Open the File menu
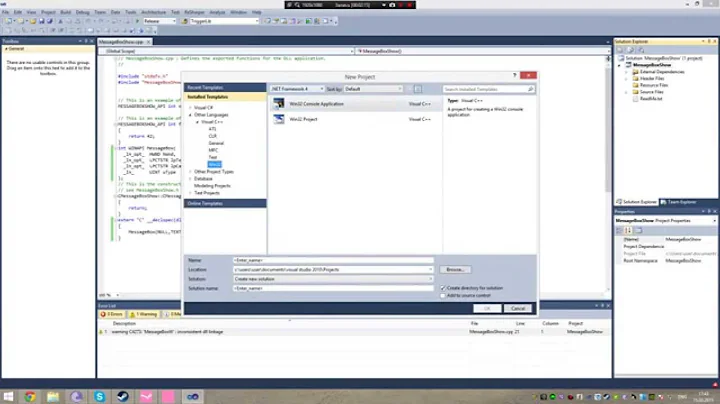Viewport: 720px width, 404px height. 5,12
